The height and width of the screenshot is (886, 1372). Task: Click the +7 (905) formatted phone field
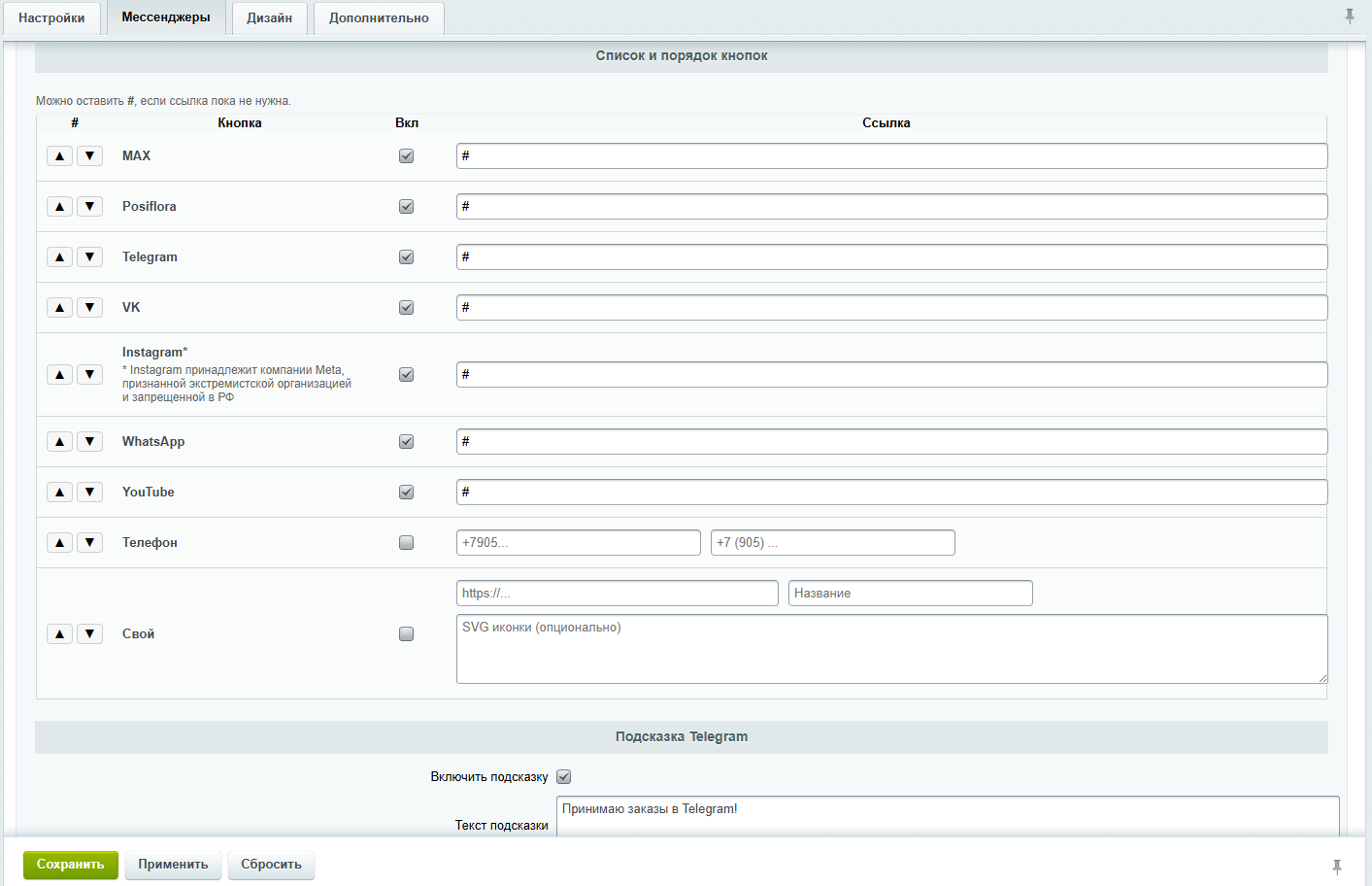pyautogui.click(x=833, y=542)
